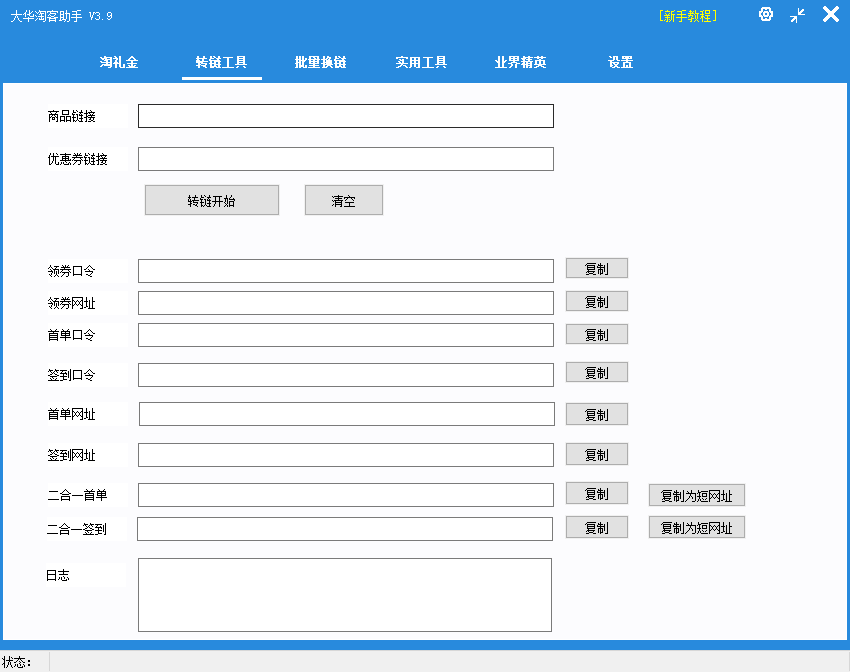Copy 二合一首单 as short URL

(697, 495)
